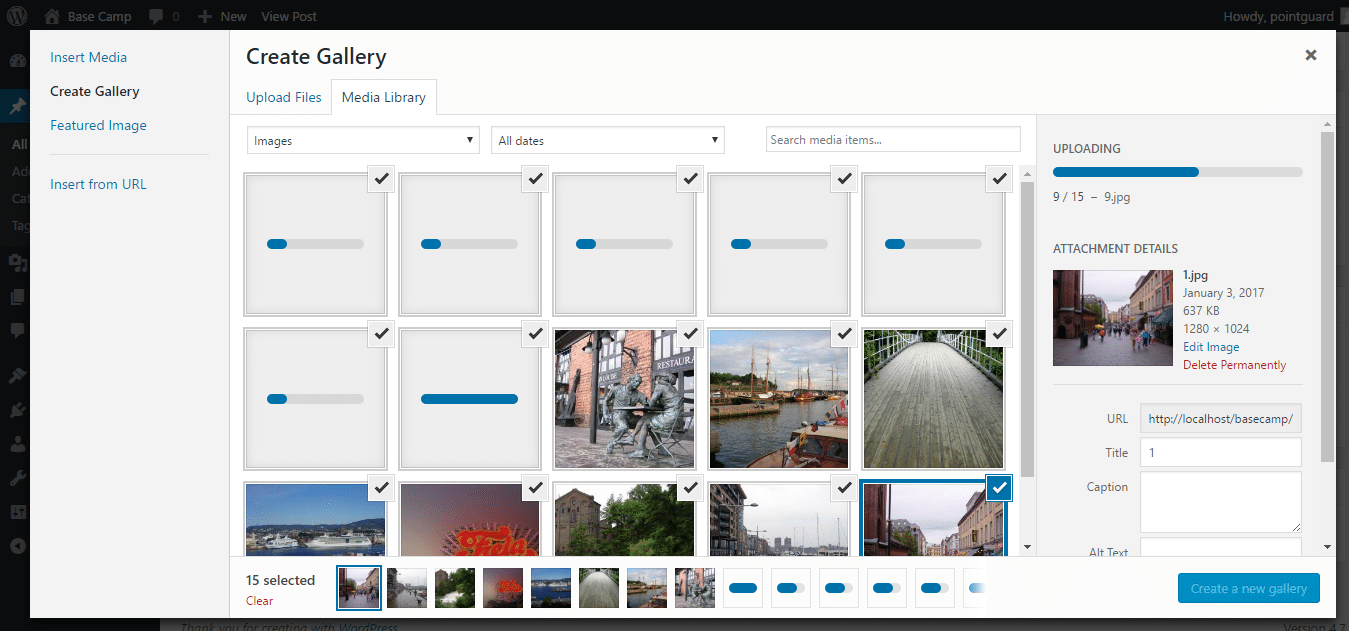
Task: Deselect the marina apartments photo checkmark
Action: [845, 487]
